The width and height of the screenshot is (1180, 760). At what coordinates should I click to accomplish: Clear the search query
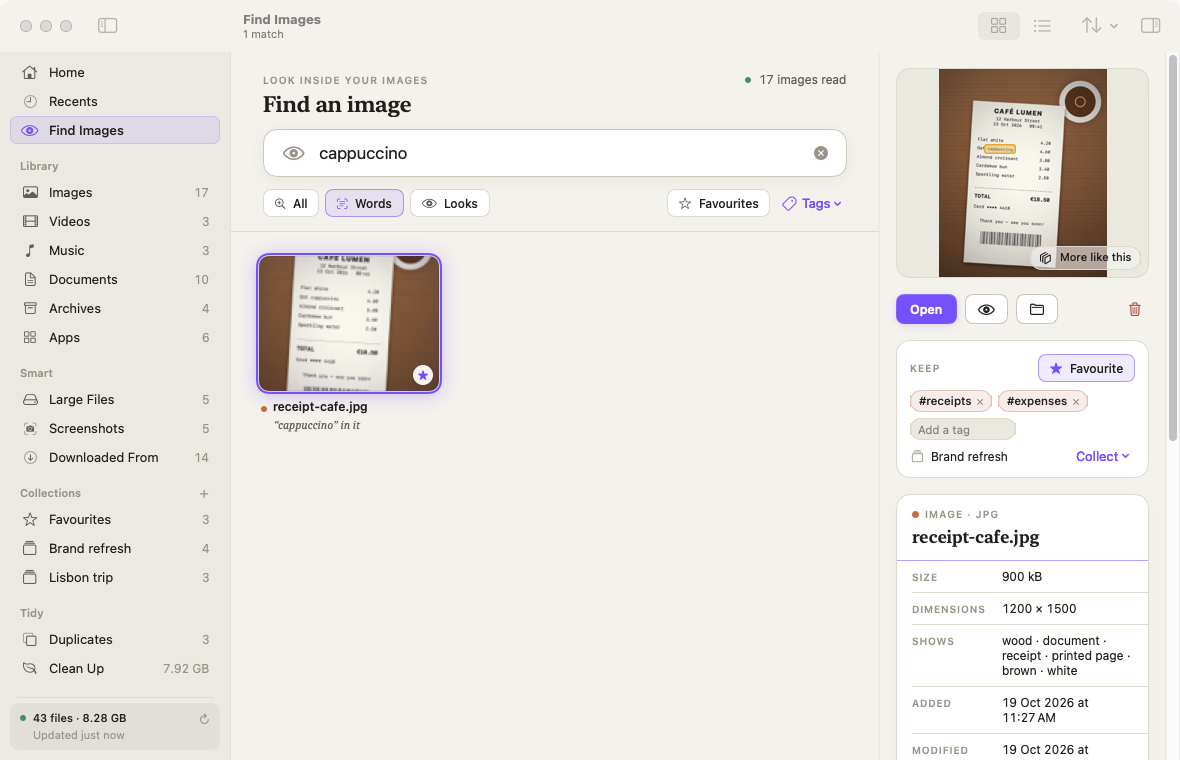click(x=821, y=154)
